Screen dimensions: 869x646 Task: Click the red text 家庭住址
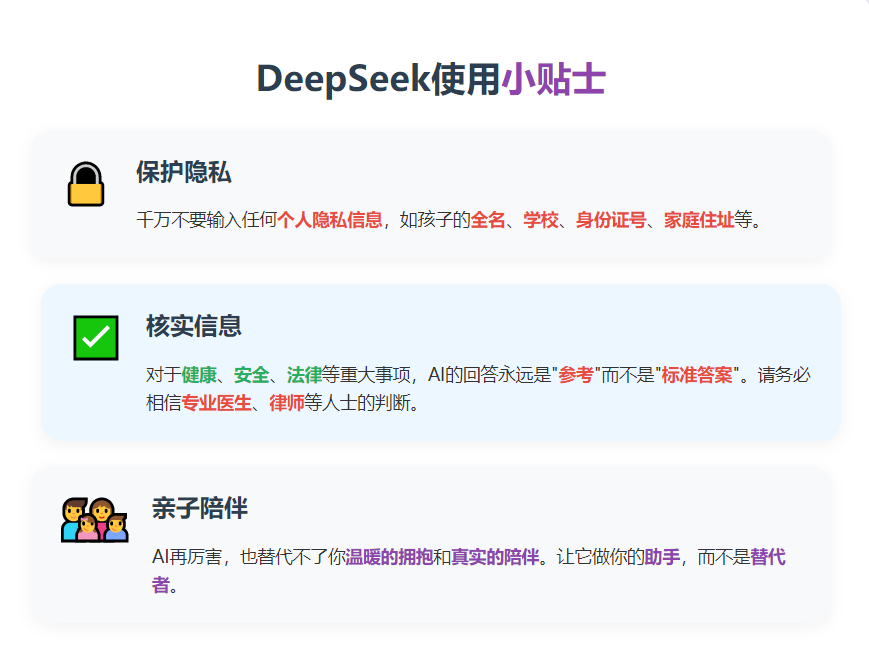(699, 220)
